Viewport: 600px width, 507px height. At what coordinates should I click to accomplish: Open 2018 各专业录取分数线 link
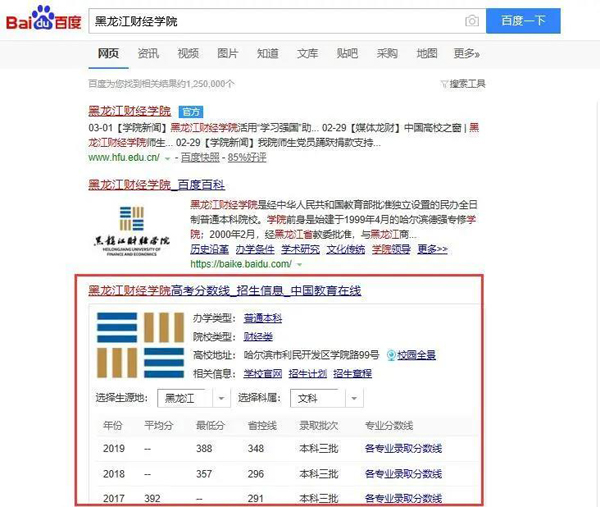(x=403, y=474)
